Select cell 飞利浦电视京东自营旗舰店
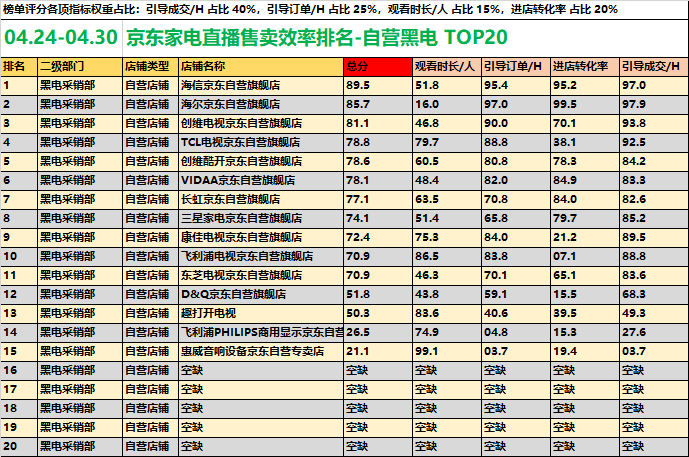The height and width of the screenshot is (457, 689). [261, 256]
